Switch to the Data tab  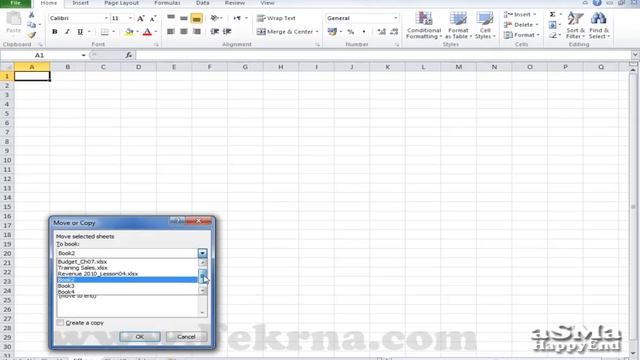point(202,3)
